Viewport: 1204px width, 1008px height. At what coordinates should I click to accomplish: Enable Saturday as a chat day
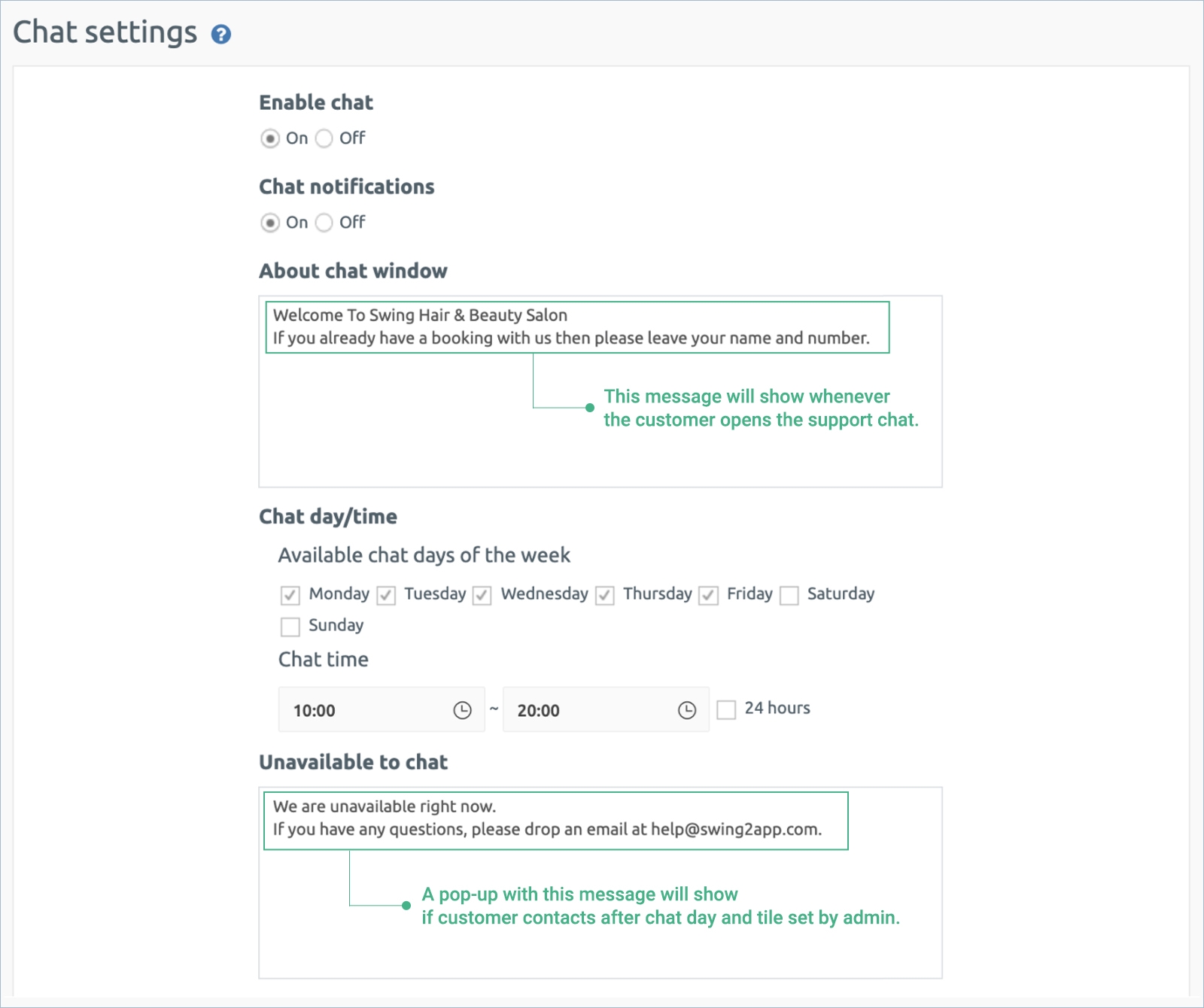tap(789, 595)
